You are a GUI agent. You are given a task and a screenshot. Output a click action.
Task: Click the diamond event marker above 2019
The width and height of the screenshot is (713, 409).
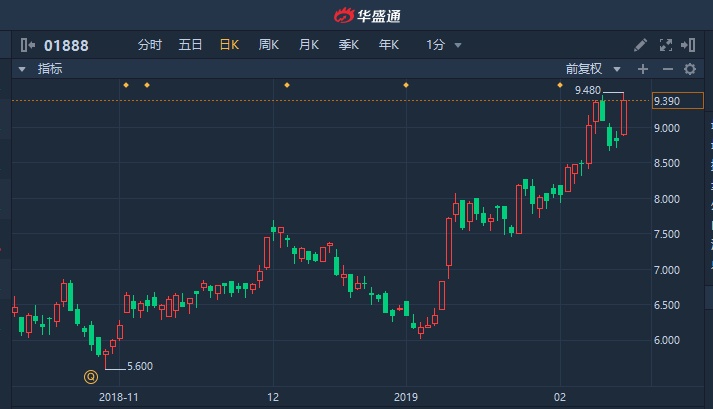(406, 85)
